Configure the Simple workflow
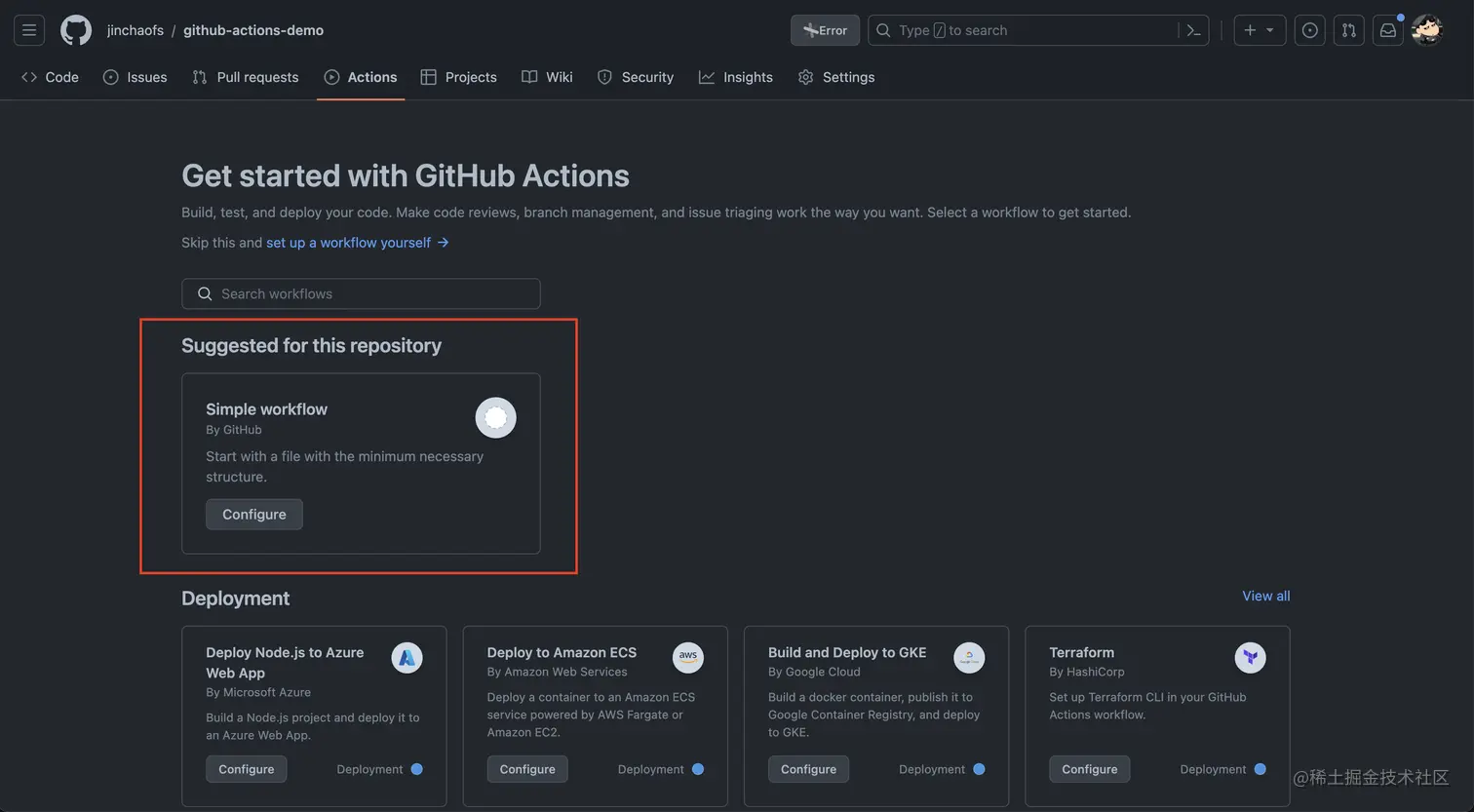Image resolution: width=1474 pixels, height=812 pixels. point(254,515)
